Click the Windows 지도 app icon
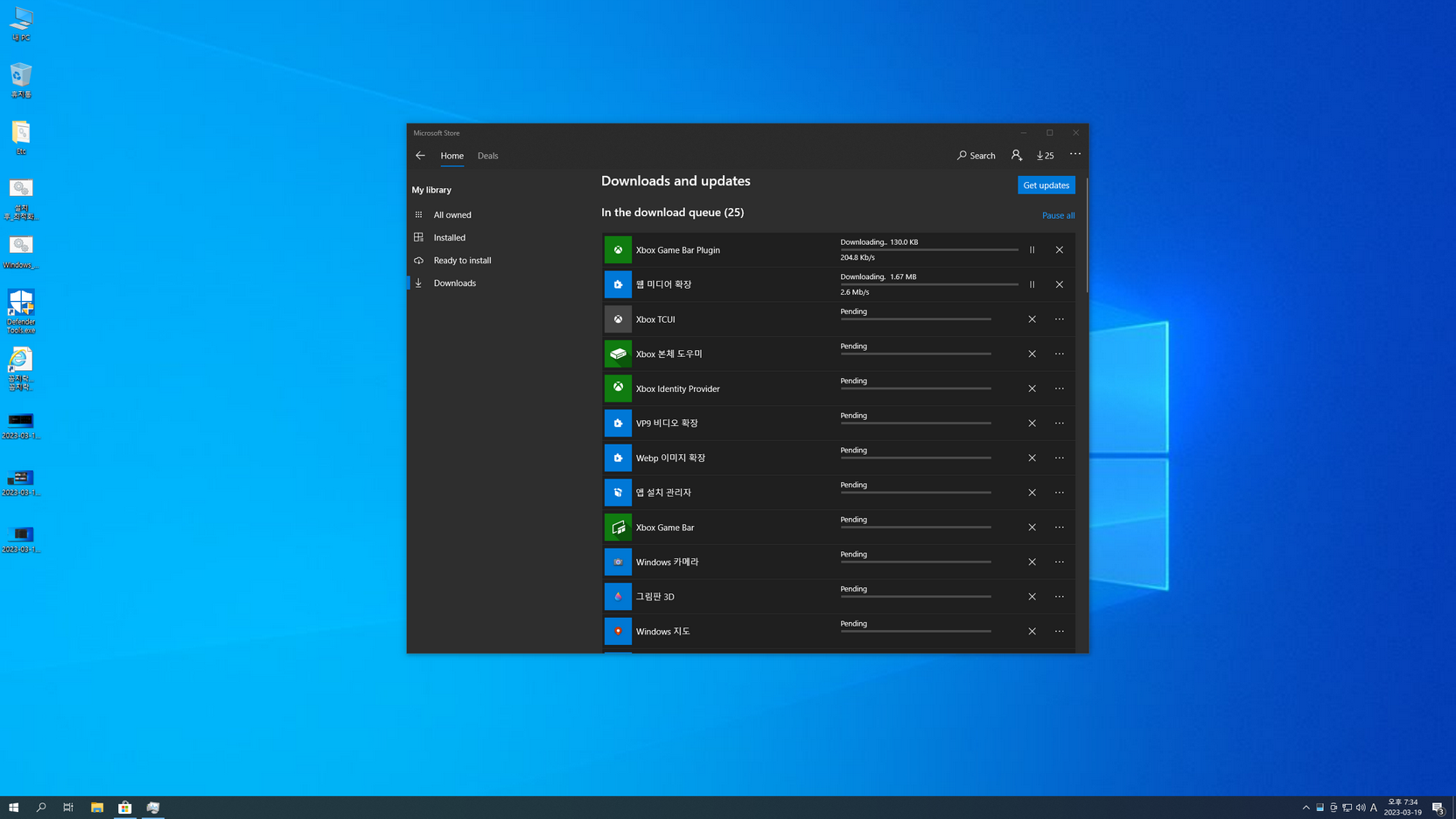Image resolution: width=1456 pixels, height=819 pixels. click(618, 632)
